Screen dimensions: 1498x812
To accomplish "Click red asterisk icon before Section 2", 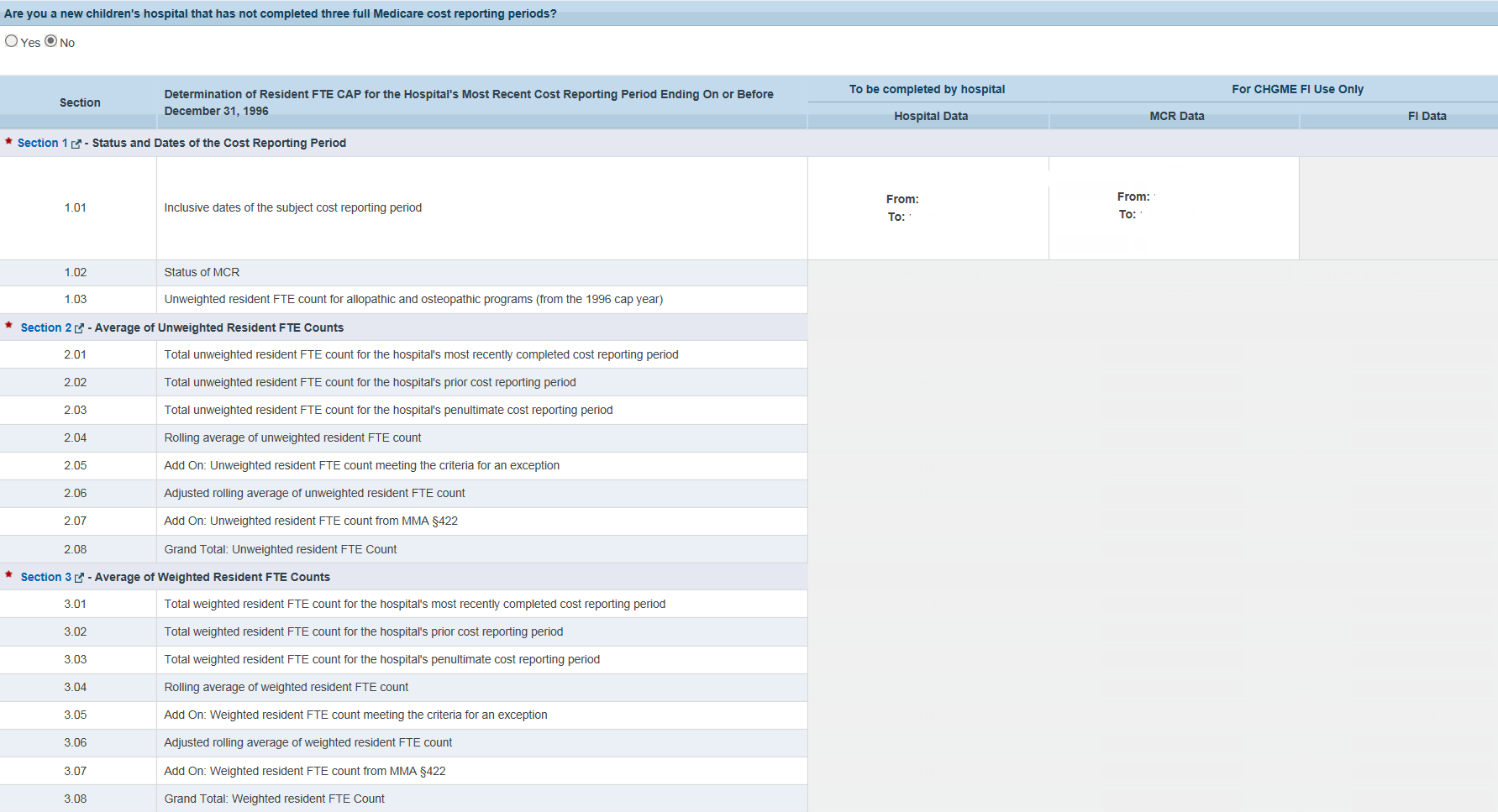I will point(8,326).
